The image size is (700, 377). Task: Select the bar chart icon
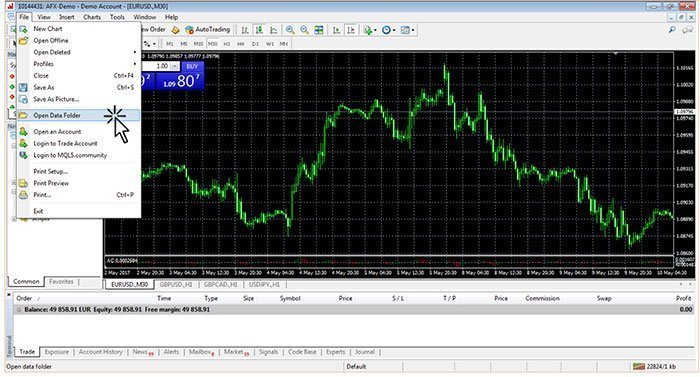(x=245, y=30)
